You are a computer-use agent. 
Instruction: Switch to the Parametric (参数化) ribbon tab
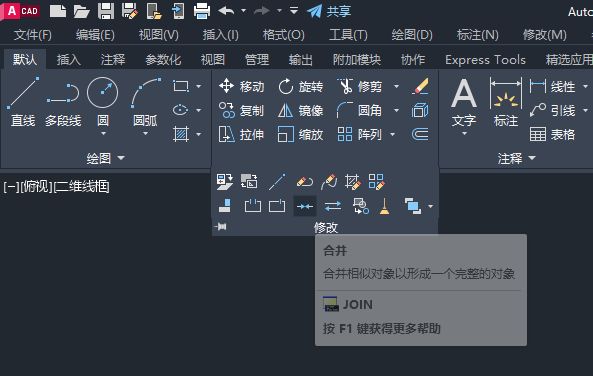[163, 59]
